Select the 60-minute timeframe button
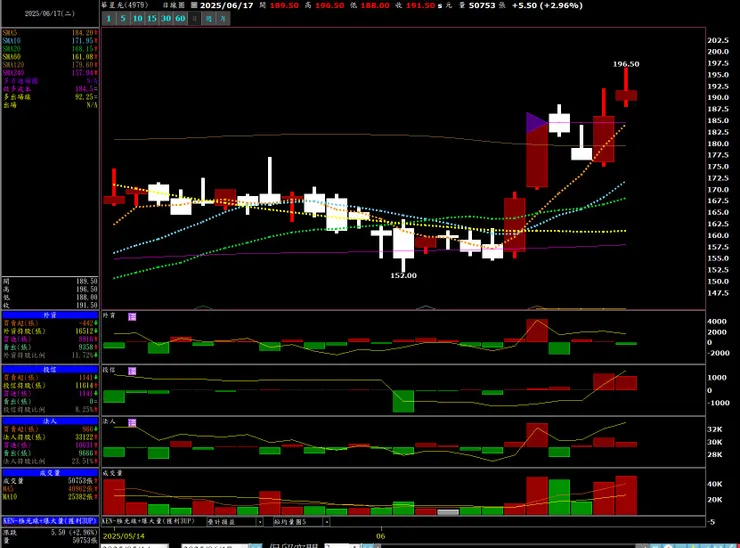The width and height of the screenshot is (740, 548). pos(180,18)
